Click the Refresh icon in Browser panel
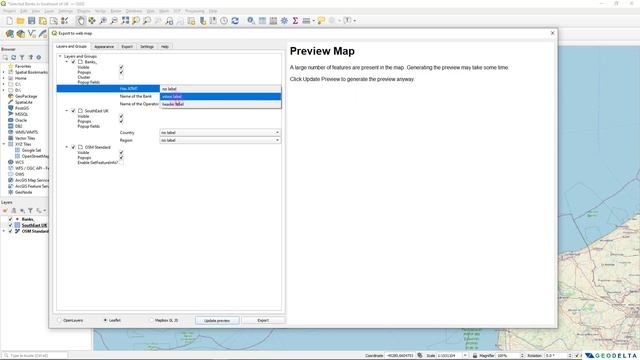 [13, 58]
